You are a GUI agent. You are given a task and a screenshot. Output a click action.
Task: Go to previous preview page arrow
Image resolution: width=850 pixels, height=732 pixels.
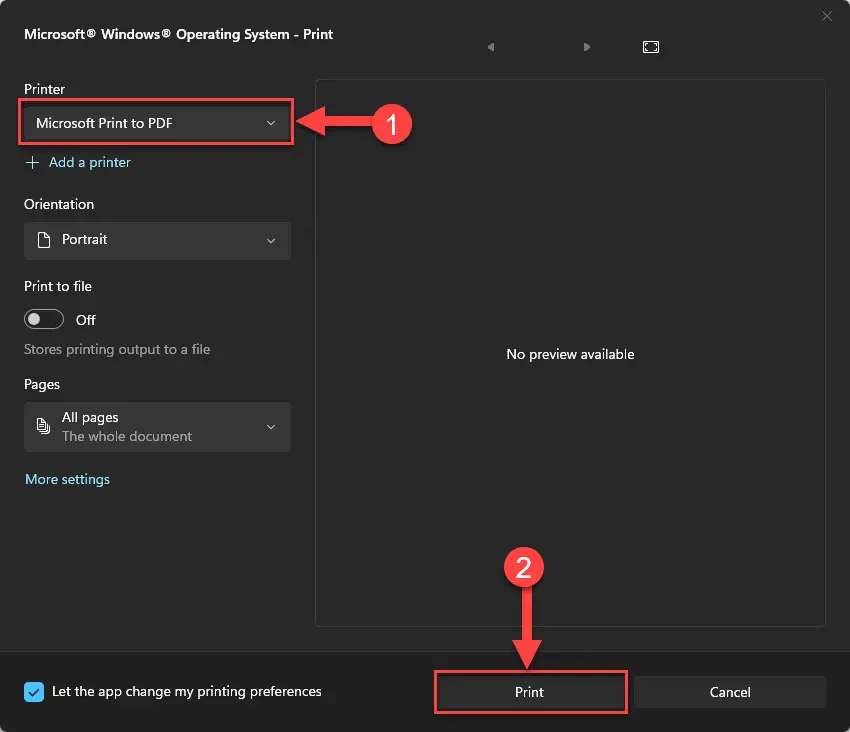(x=491, y=47)
